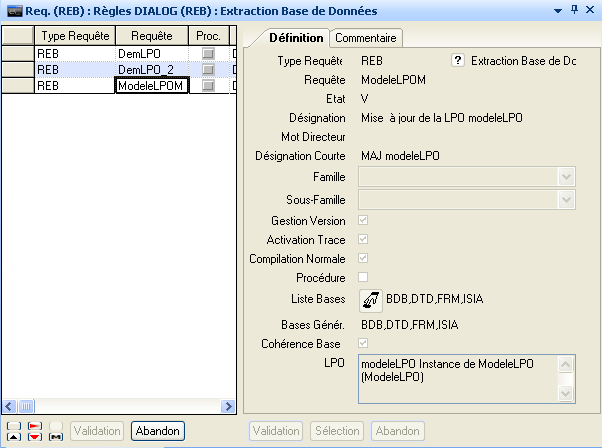Toggle the Proc. checkbox in the ModeleLPOM row
The width and height of the screenshot is (602, 448).
[x=208, y=87]
